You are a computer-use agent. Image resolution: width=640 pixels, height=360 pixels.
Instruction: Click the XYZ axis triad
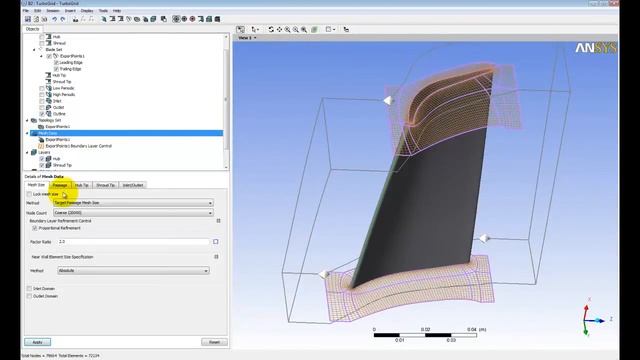[x=597, y=318]
